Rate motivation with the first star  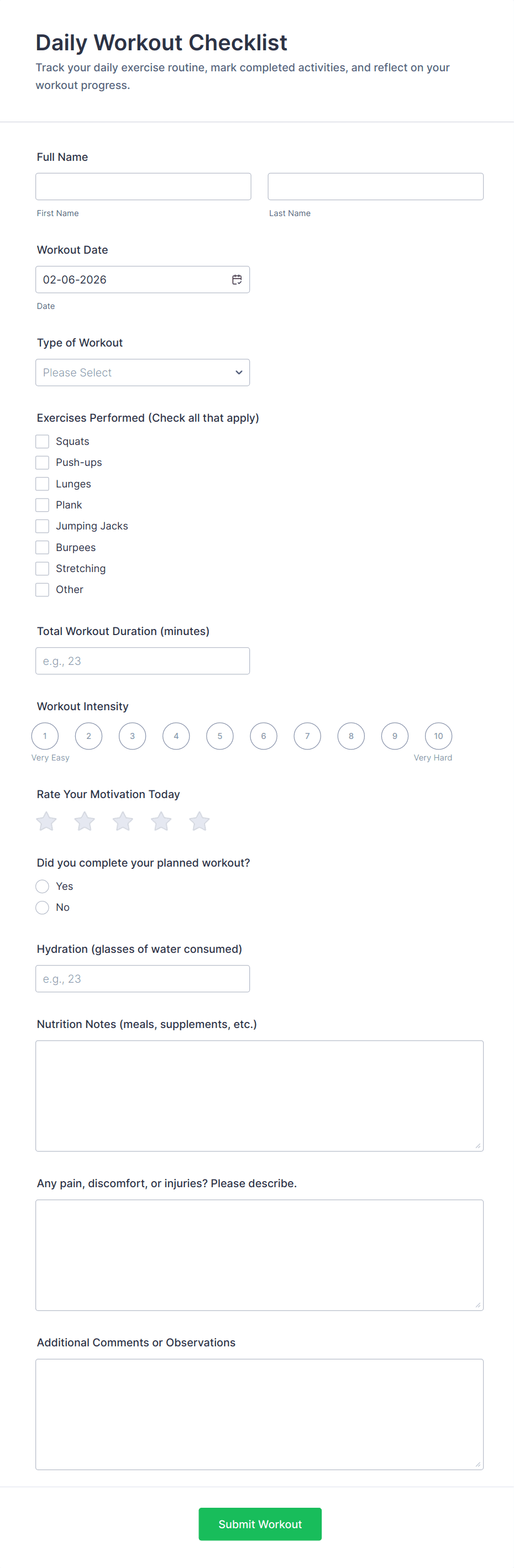(46, 821)
